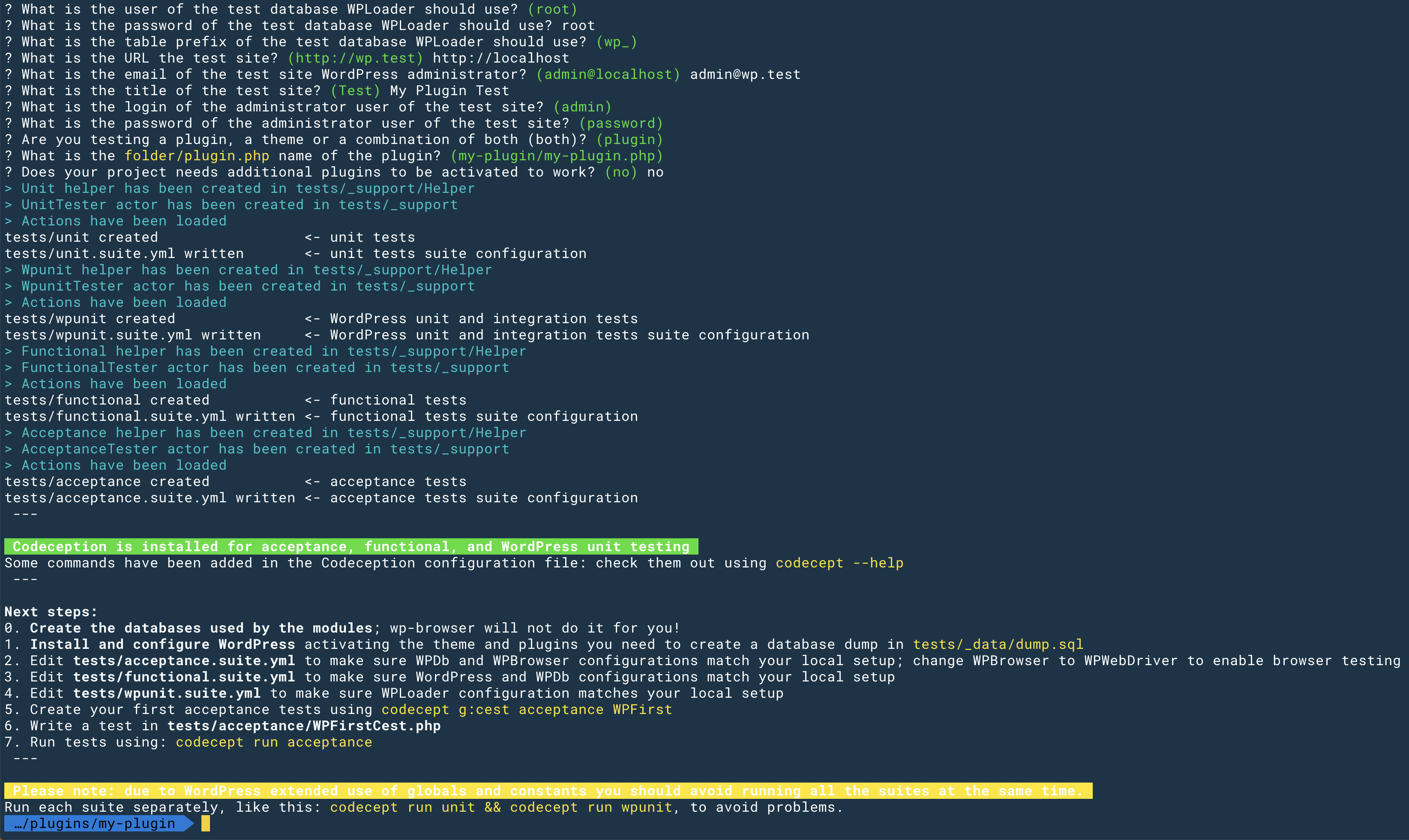
Task: Click 'codecept run acceptance' command
Action: tap(274, 742)
